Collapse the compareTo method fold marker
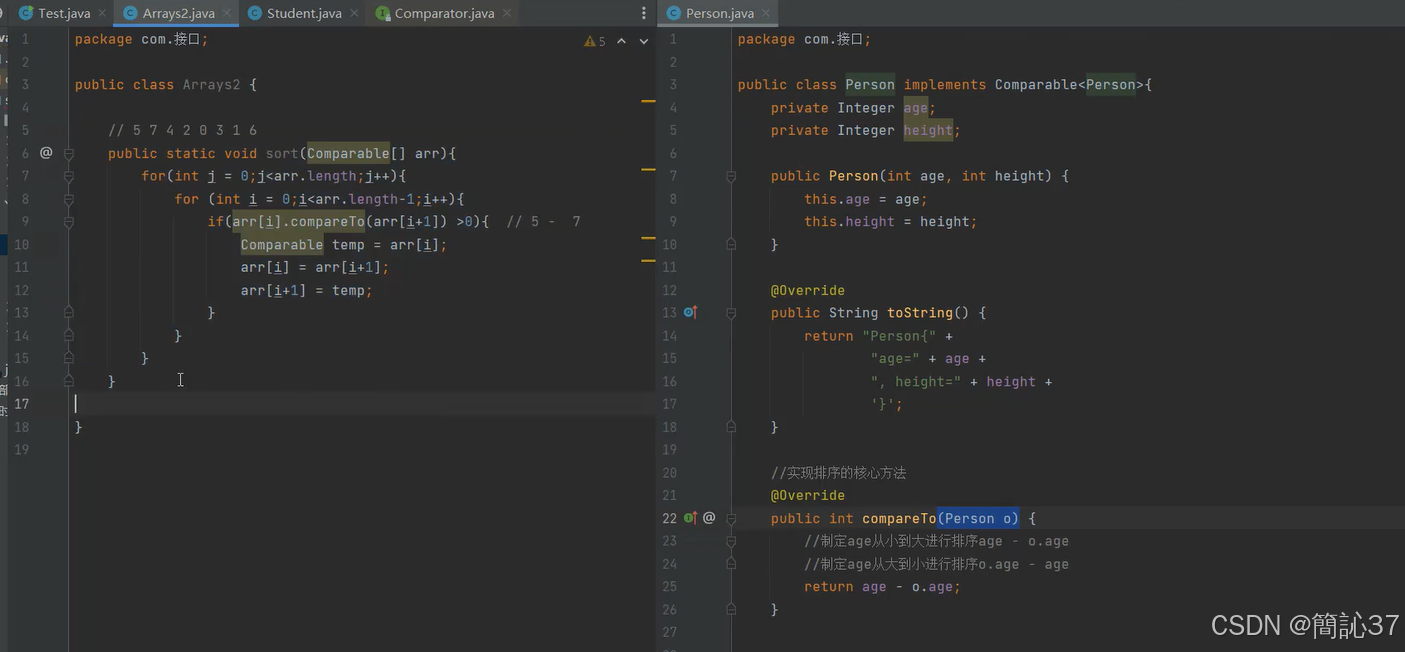The image size is (1405, 652). coord(731,518)
